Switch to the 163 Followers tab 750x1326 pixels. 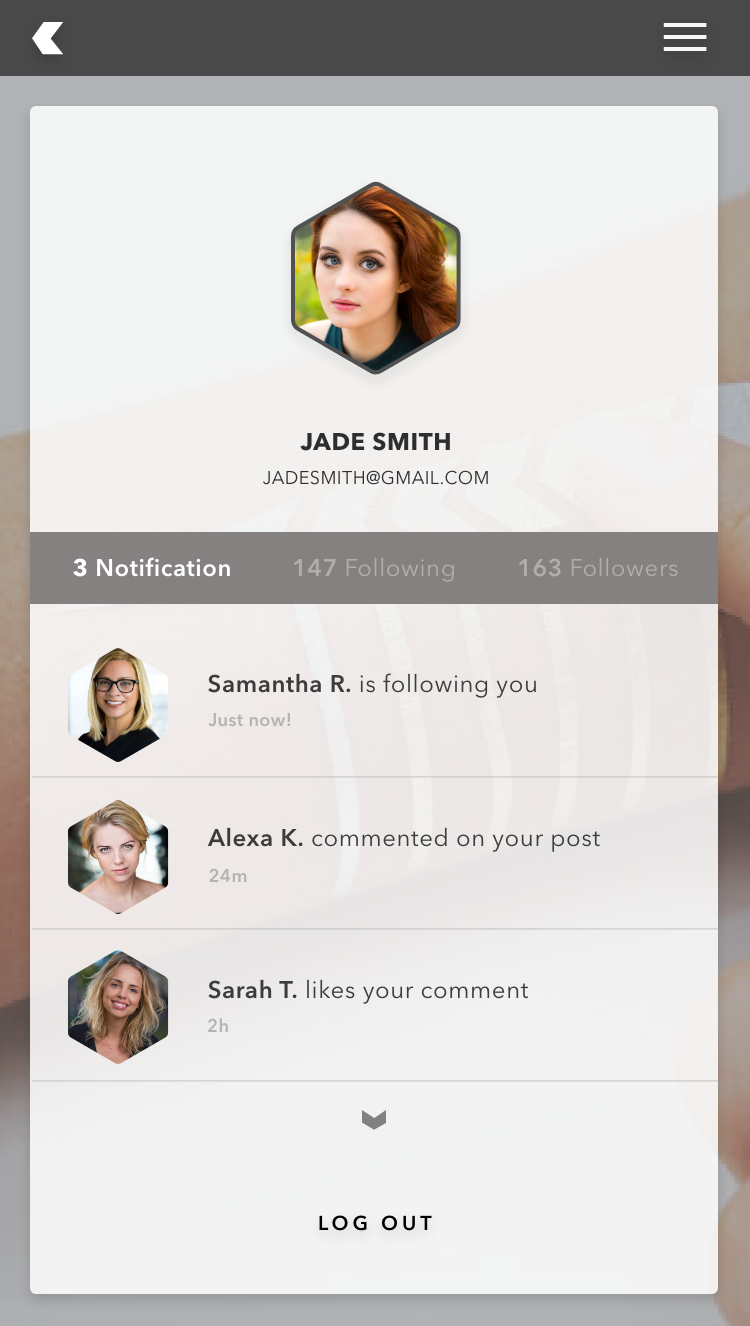pyautogui.click(x=598, y=568)
